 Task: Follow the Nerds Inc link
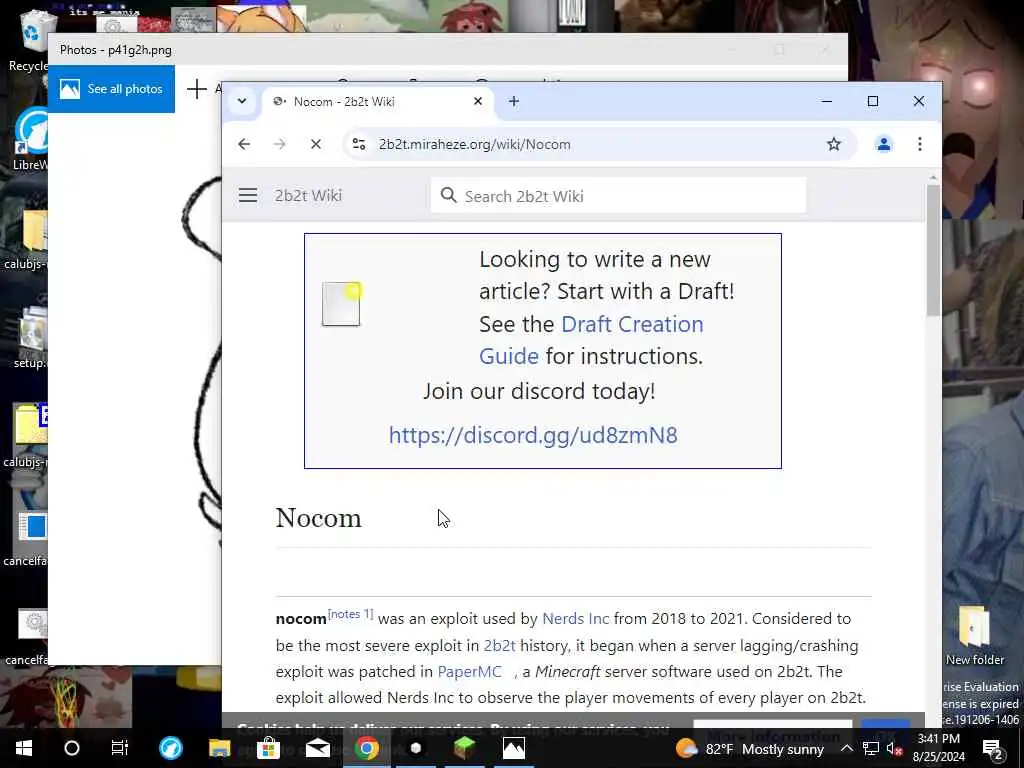pyautogui.click(x=575, y=618)
